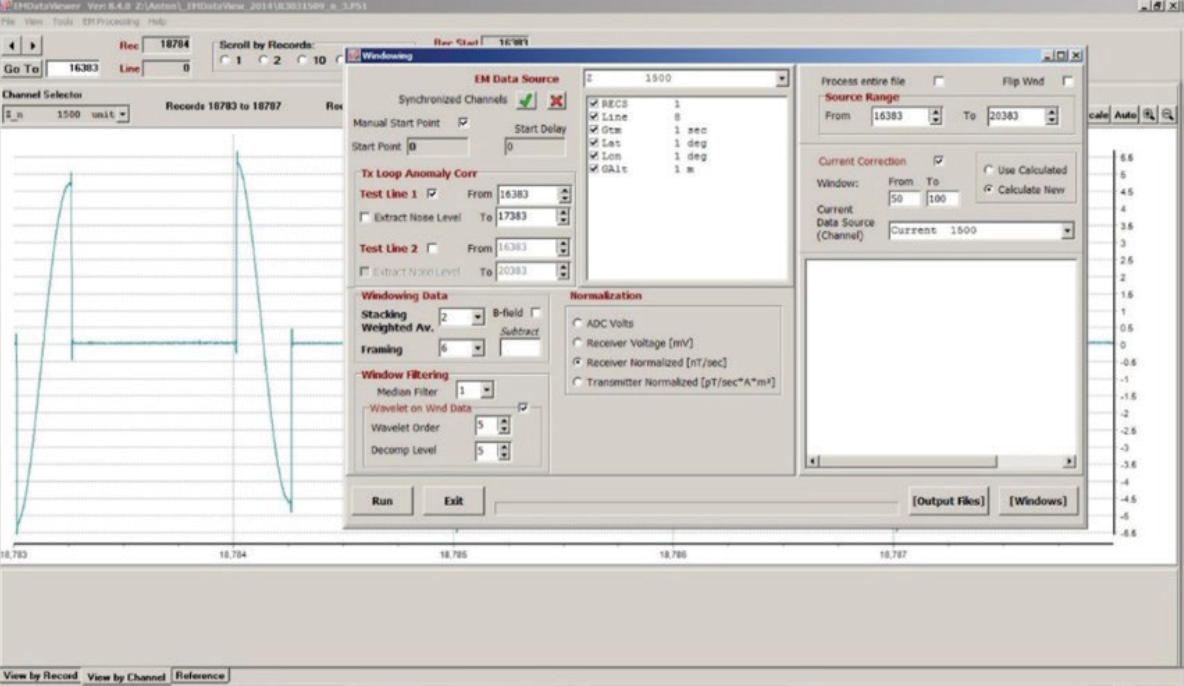The height and width of the screenshot is (686, 1184).
Task: Open the EM Processing menu
Action: pyautogui.click(x=110, y=21)
